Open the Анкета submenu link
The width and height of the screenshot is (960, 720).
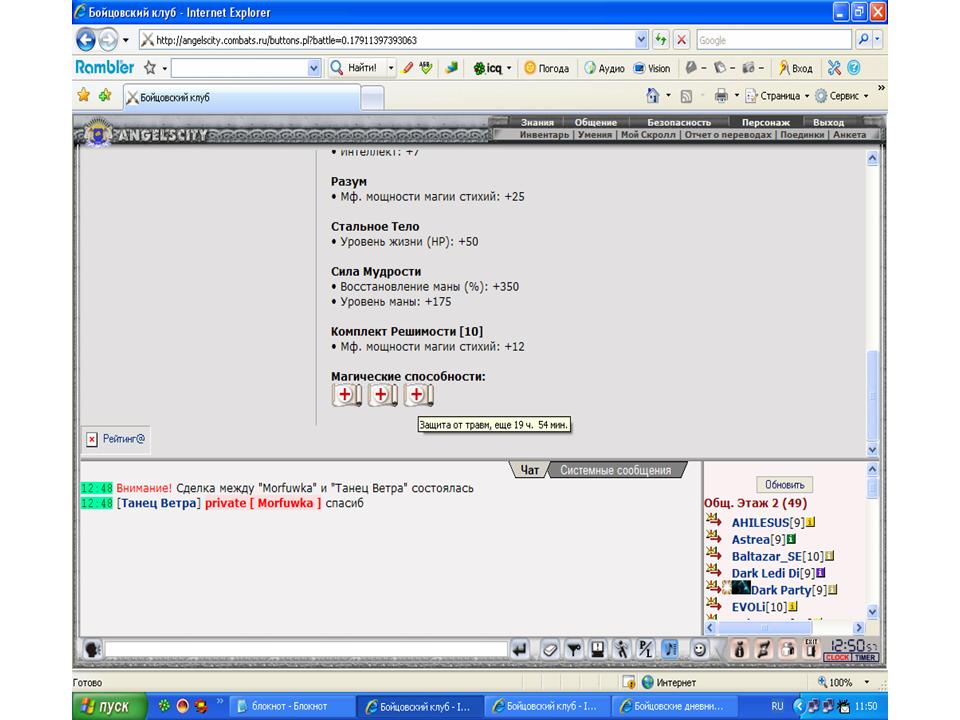[849, 135]
